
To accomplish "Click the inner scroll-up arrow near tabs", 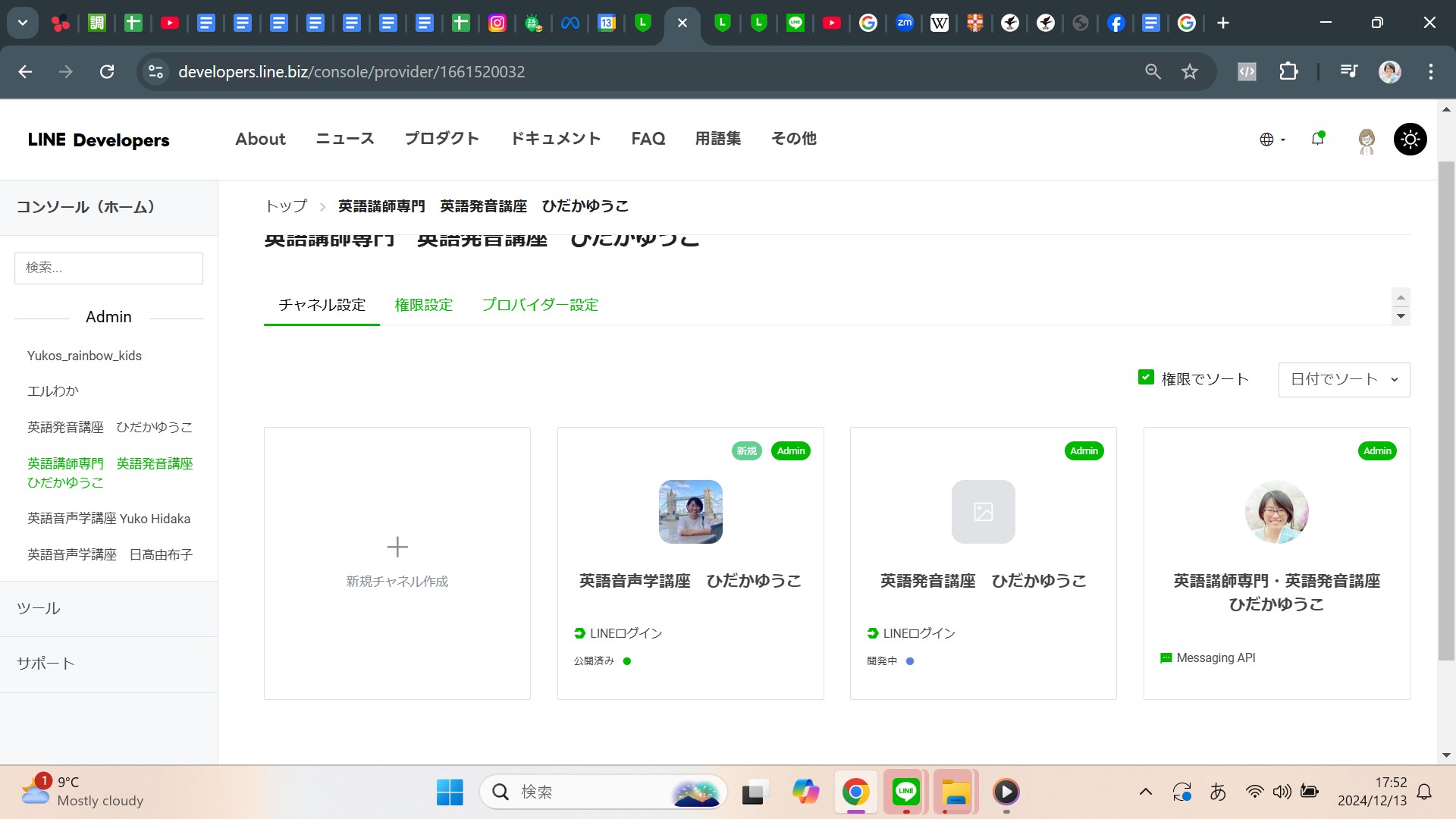I will click(1401, 297).
